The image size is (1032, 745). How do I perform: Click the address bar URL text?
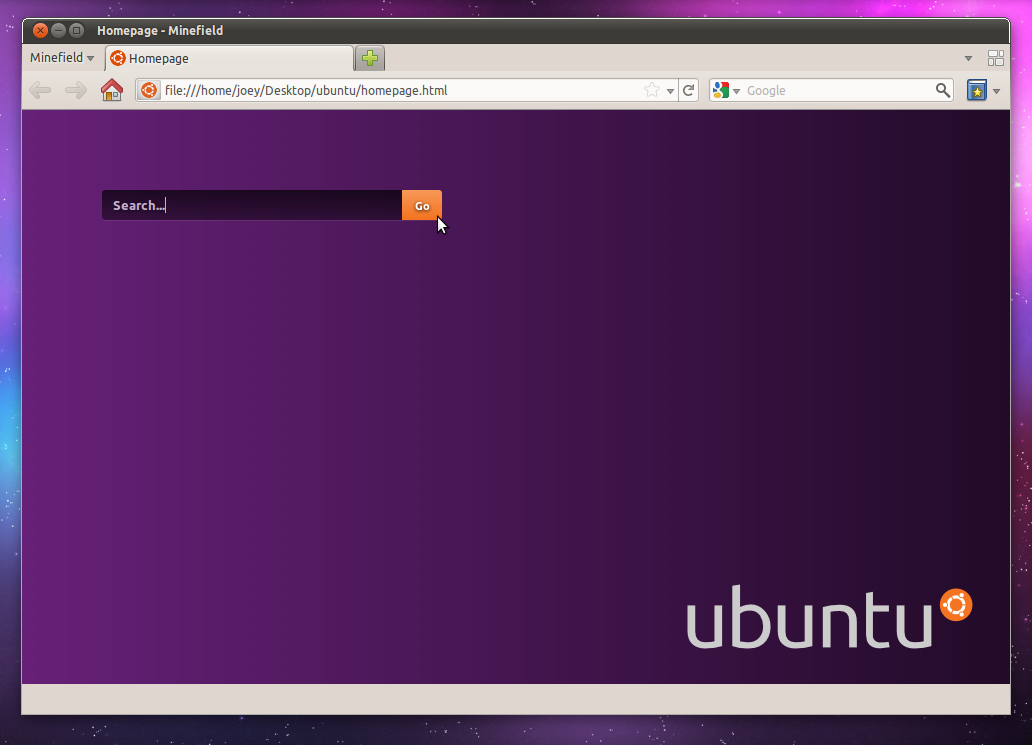(306, 90)
